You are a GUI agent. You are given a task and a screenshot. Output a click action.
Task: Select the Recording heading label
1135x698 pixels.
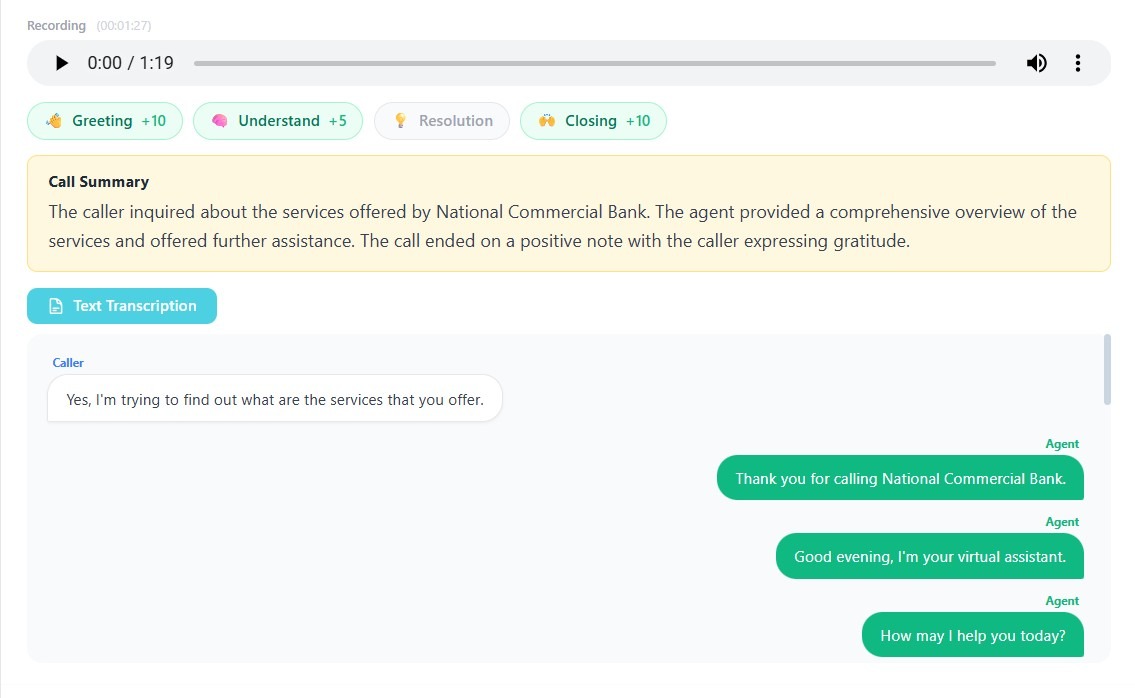pyautogui.click(x=56, y=25)
